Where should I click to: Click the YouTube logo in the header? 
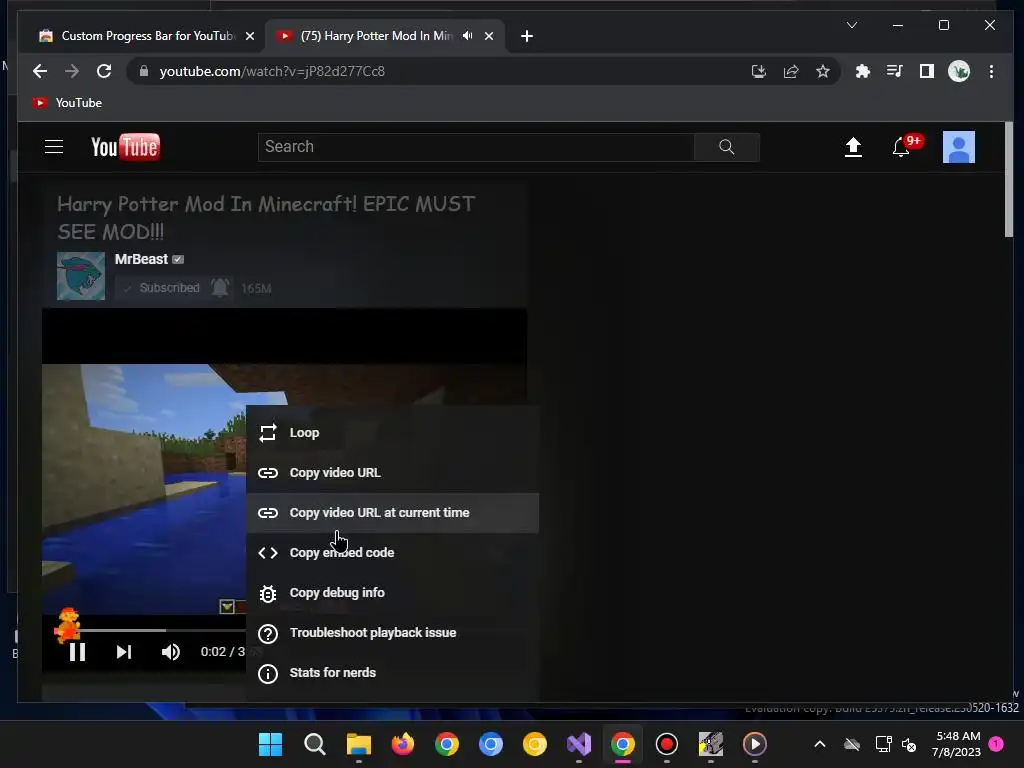click(125, 147)
